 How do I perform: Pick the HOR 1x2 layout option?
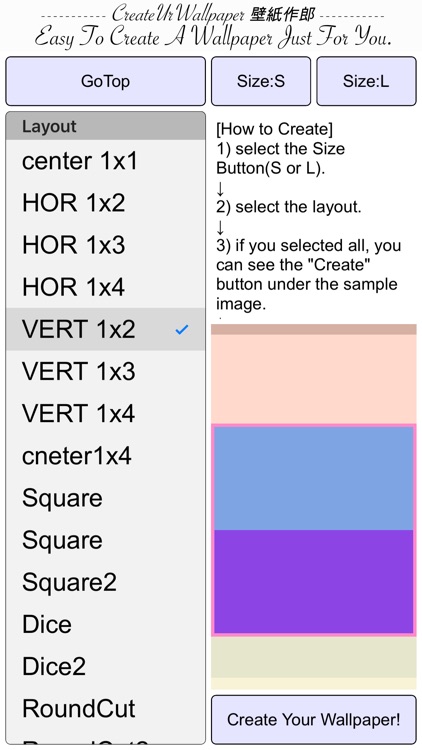pos(105,203)
